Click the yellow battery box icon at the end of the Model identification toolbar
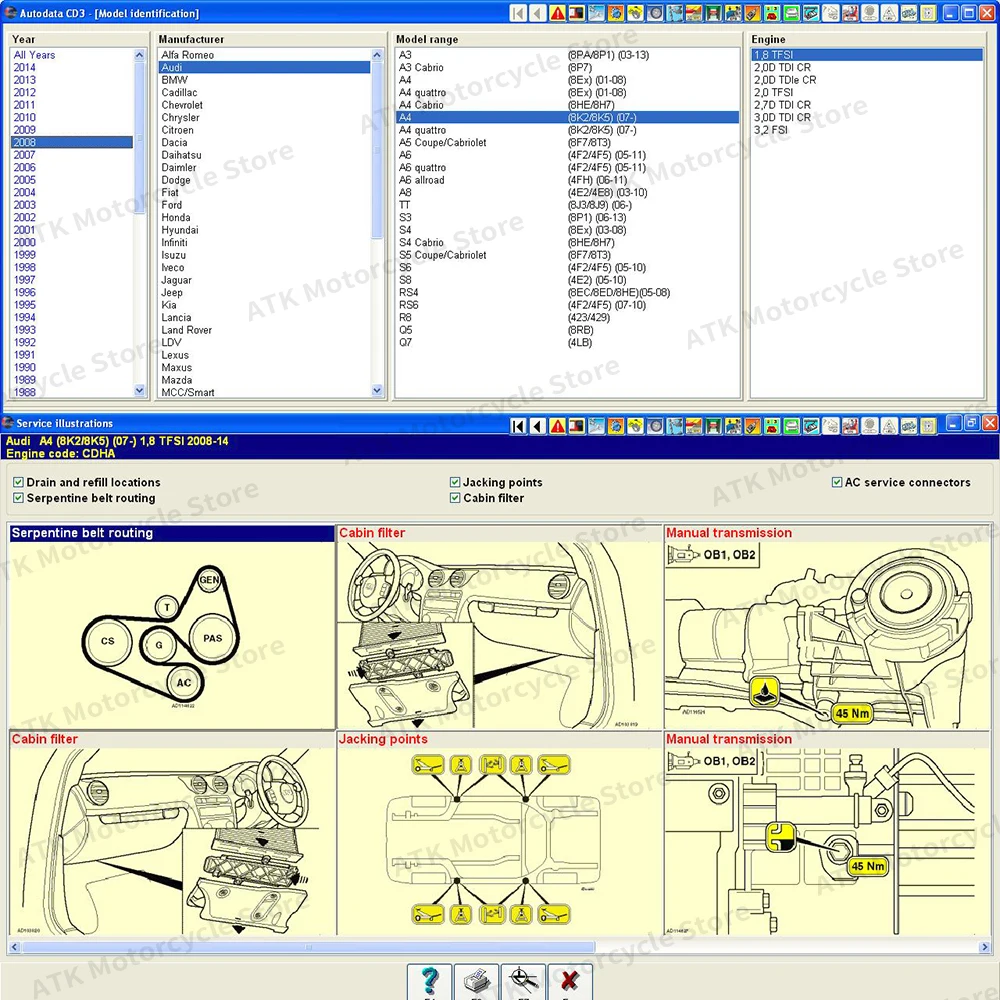The image size is (1000, 1000). tap(928, 13)
